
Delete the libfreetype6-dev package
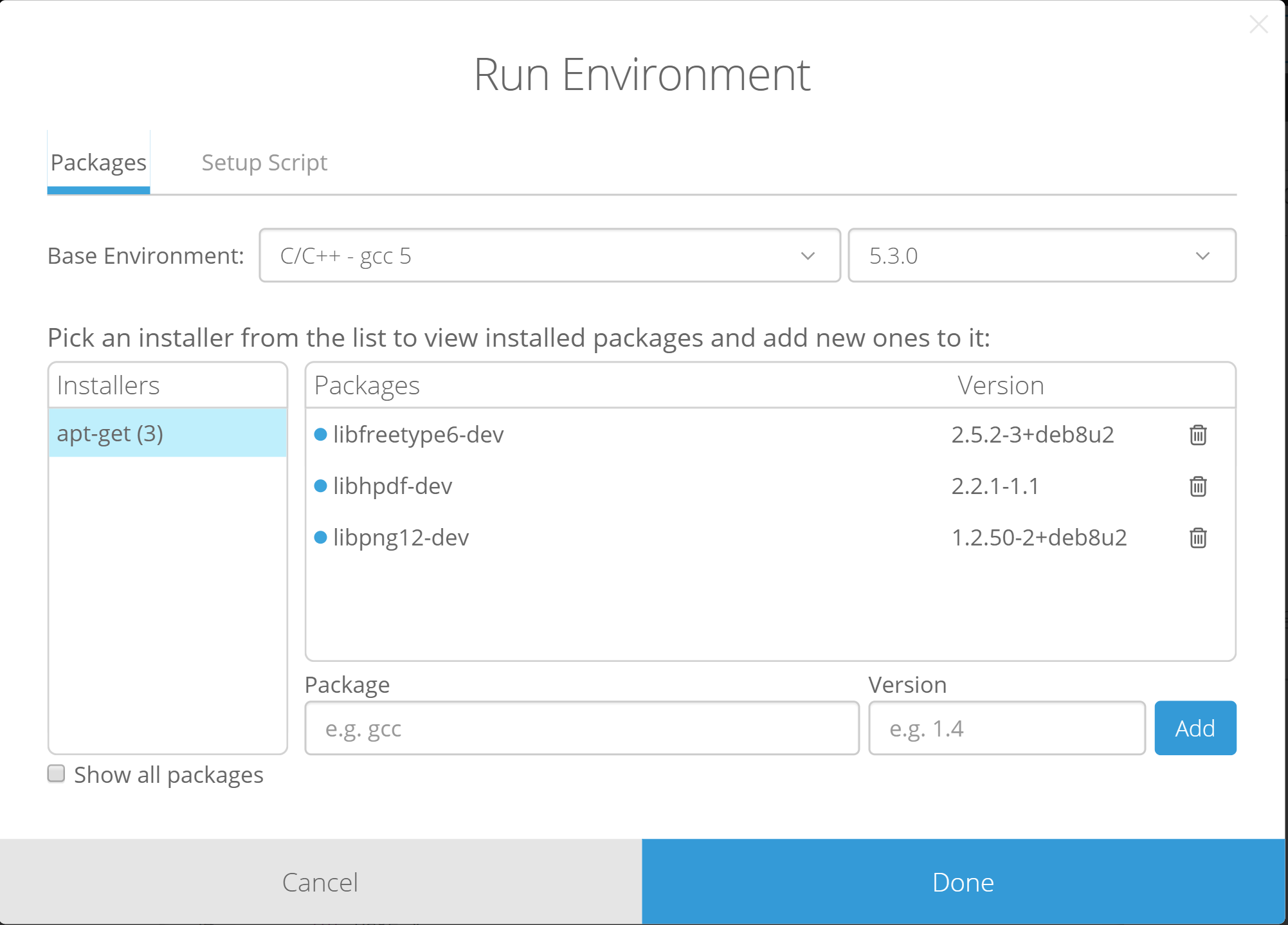(1197, 435)
